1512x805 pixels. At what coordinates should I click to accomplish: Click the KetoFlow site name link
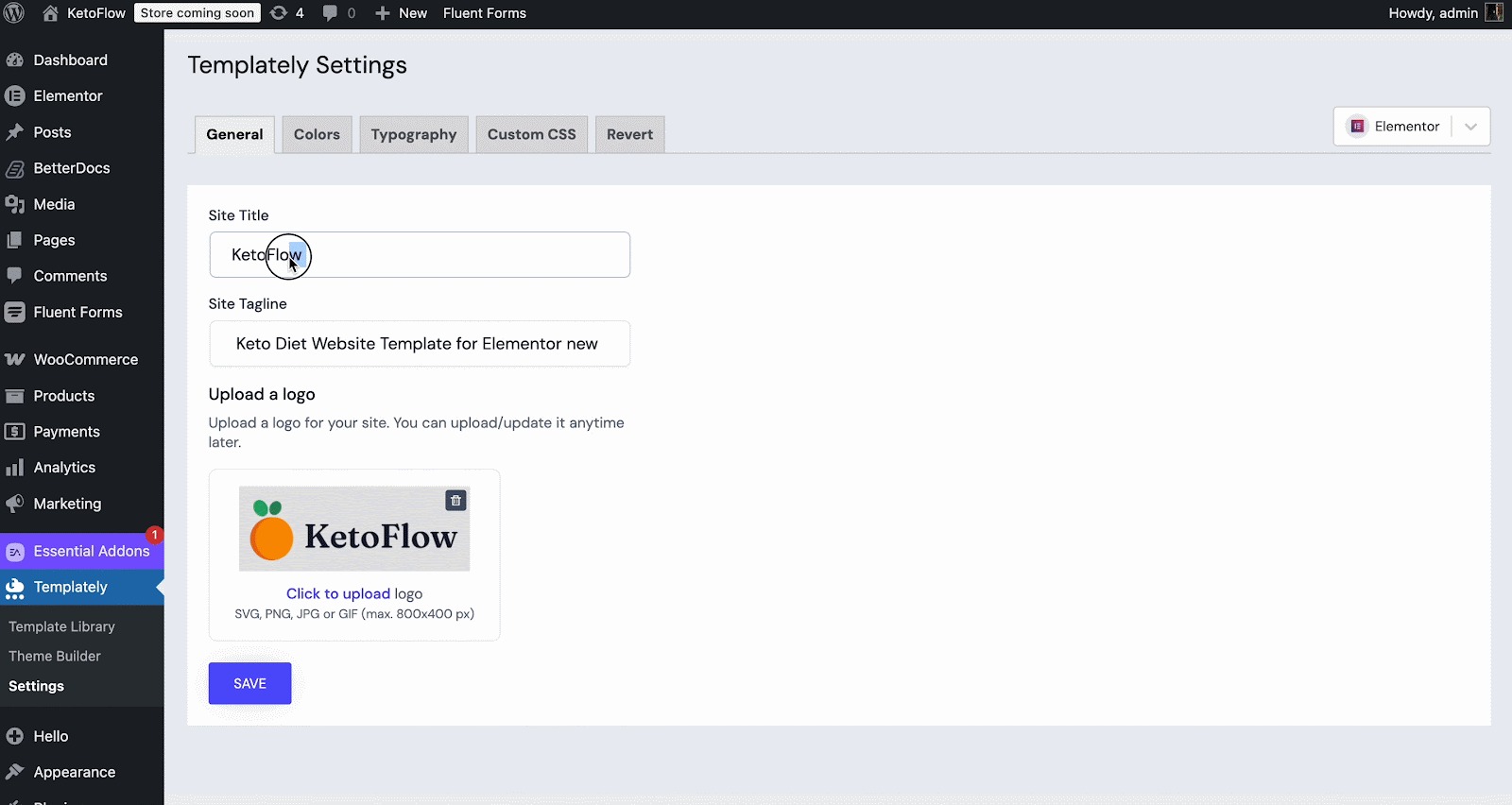[x=96, y=13]
